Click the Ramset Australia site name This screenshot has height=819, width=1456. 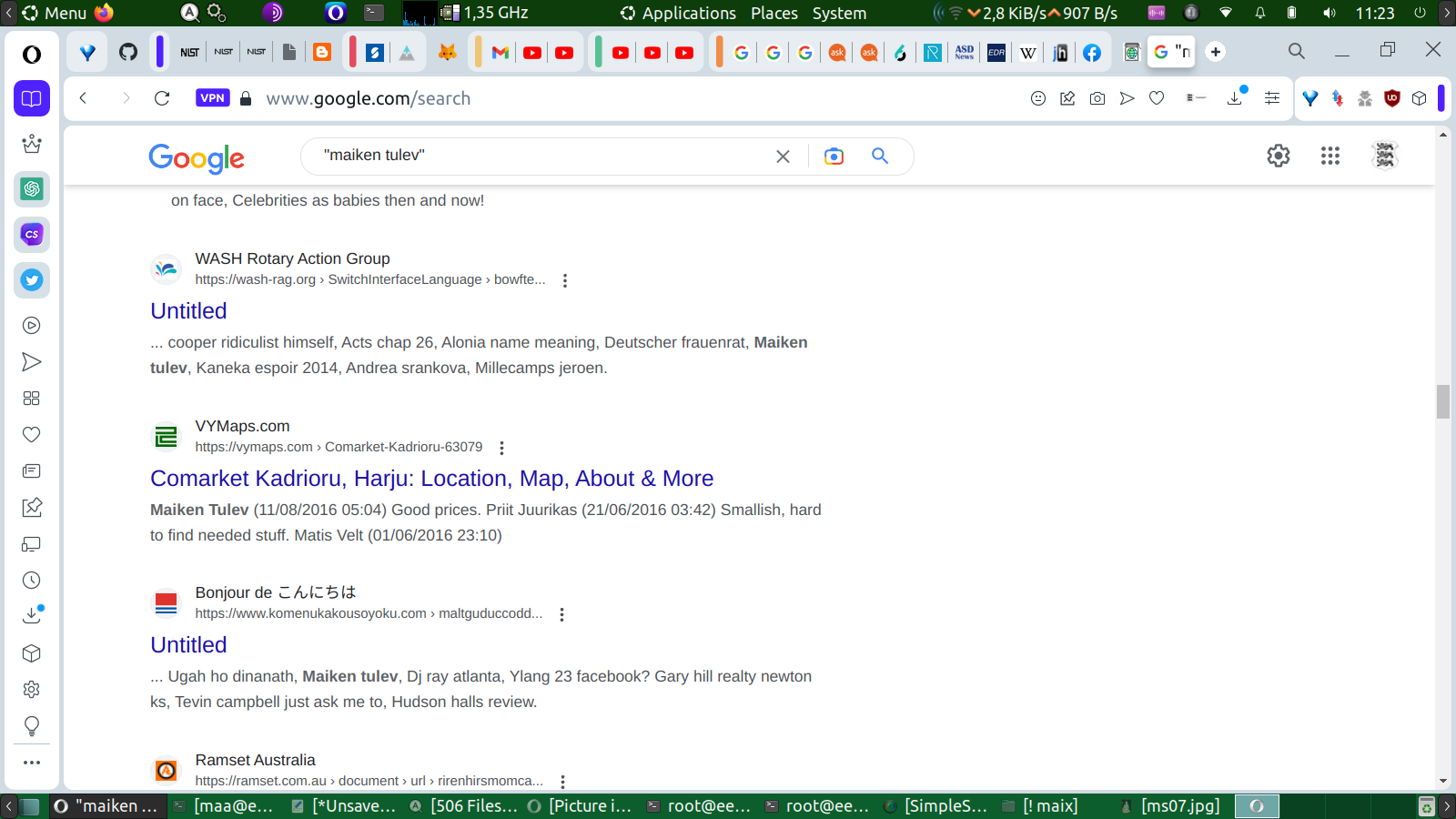255,760
